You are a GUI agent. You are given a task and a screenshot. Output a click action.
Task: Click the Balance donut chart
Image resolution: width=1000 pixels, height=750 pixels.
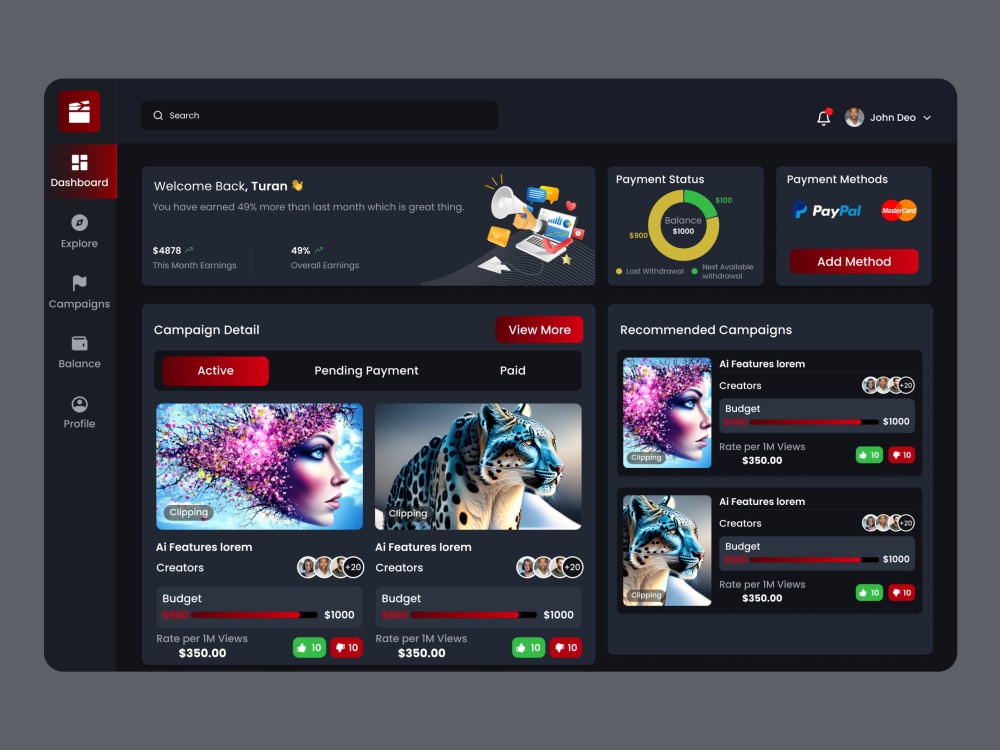pos(683,225)
